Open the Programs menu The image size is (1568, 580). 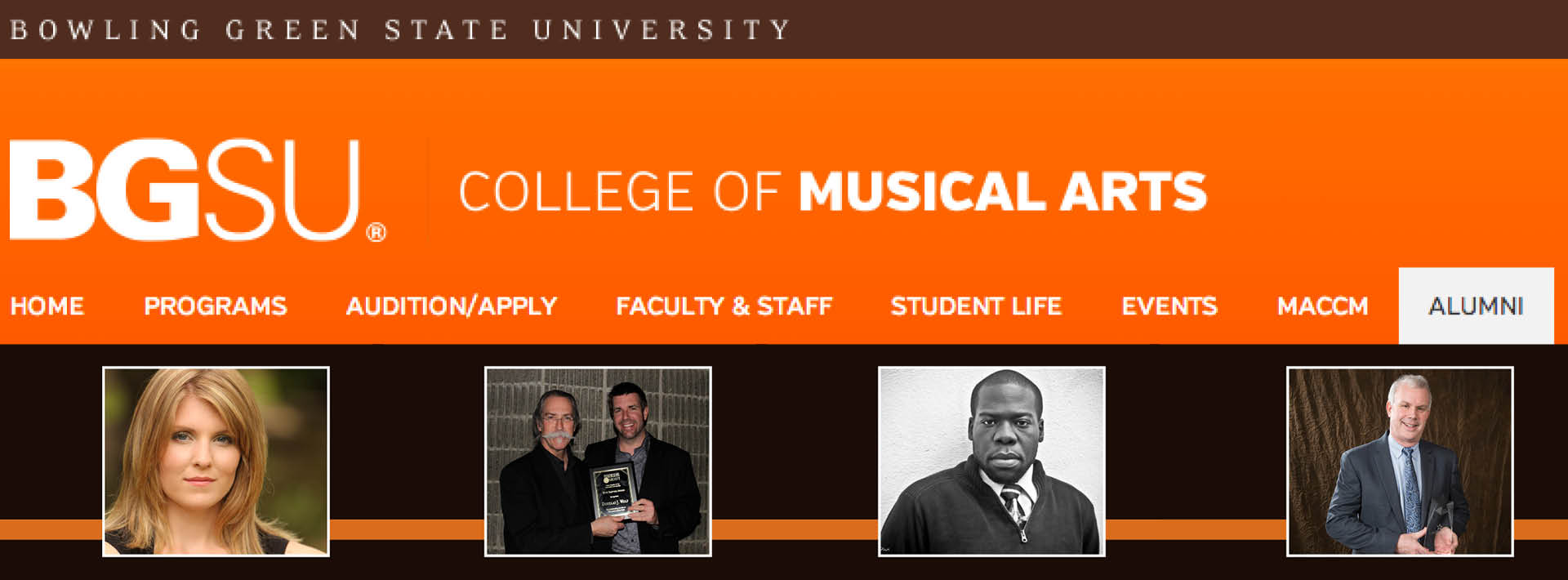pos(216,306)
